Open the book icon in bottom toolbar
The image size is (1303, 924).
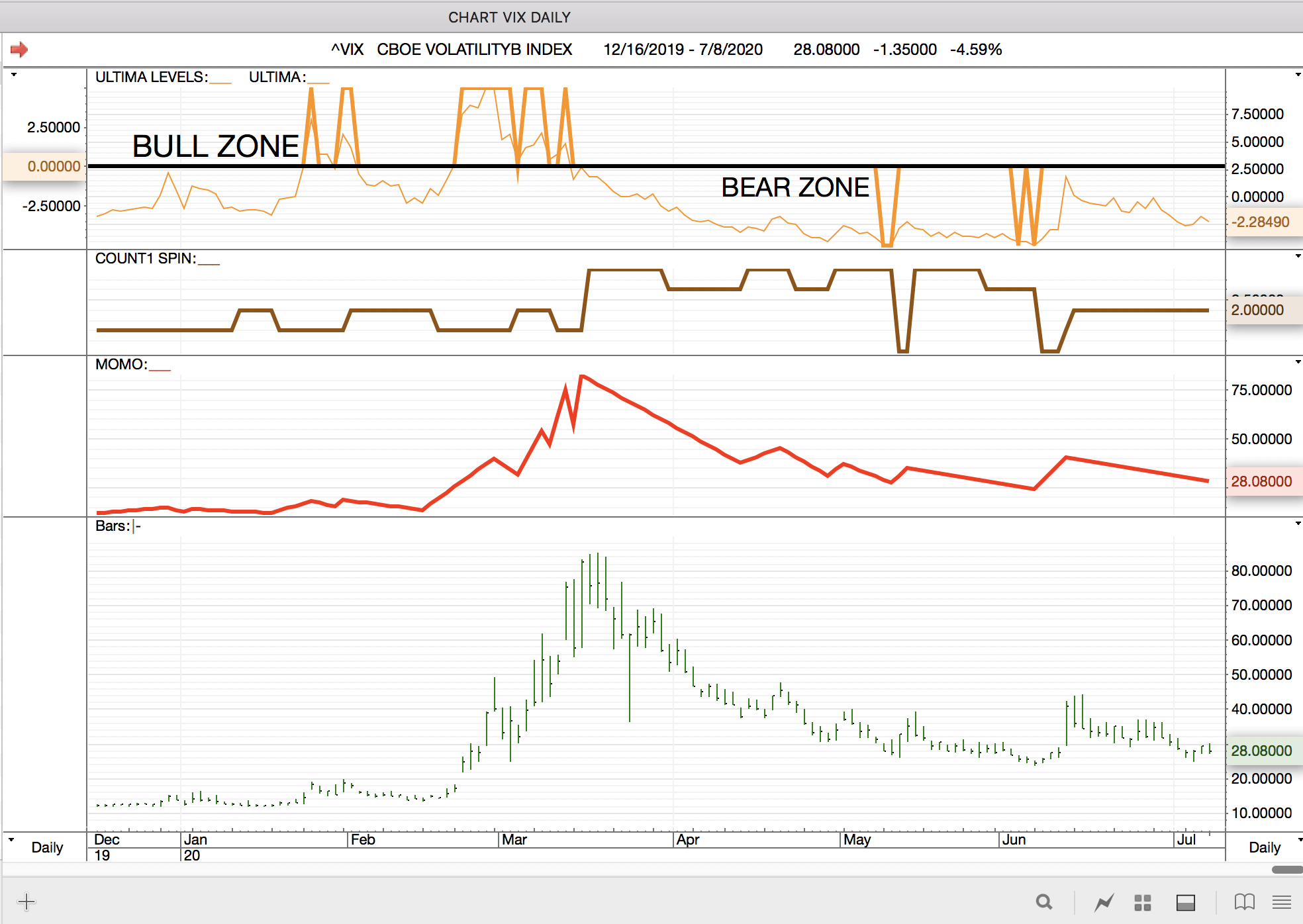click(1244, 902)
